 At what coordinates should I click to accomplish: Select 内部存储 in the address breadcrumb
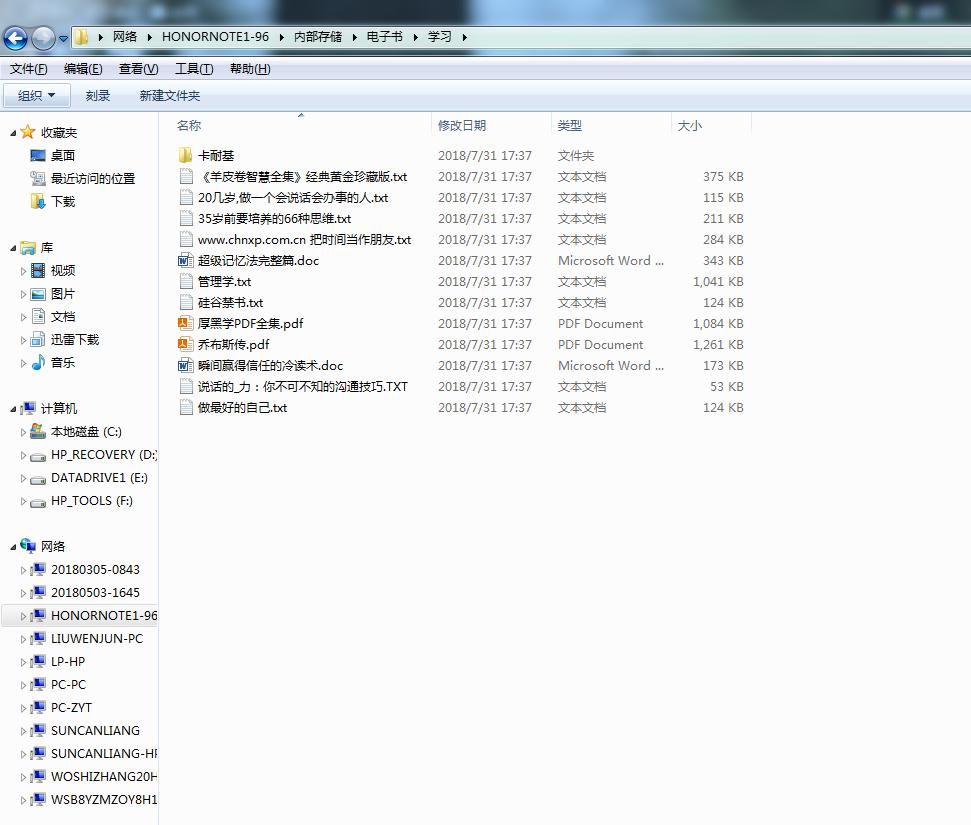point(318,37)
